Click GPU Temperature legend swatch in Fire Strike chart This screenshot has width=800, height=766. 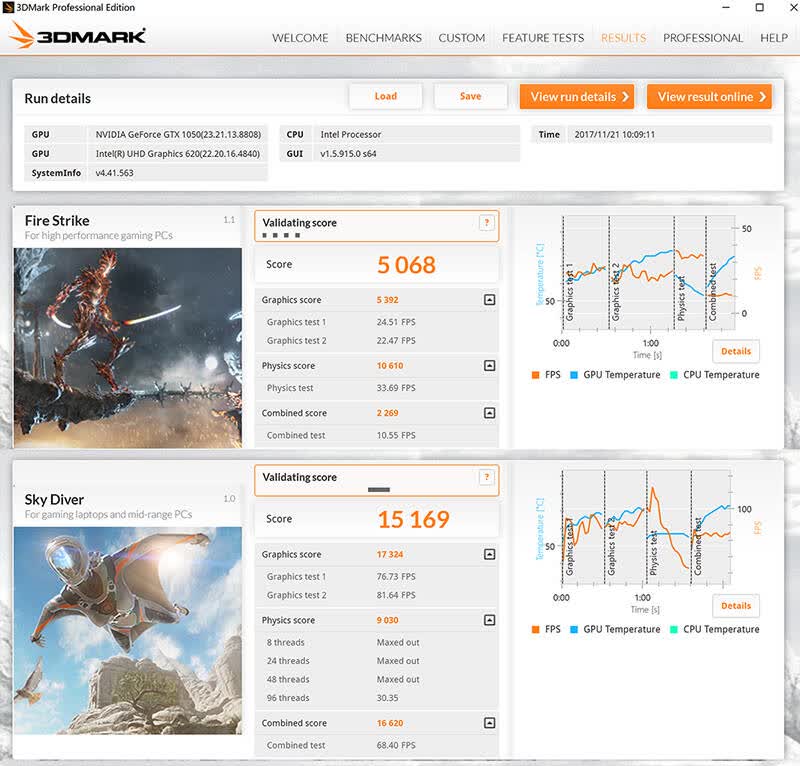point(574,375)
